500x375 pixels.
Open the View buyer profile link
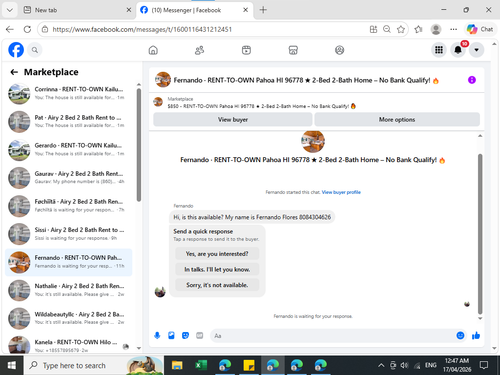point(341,192)
